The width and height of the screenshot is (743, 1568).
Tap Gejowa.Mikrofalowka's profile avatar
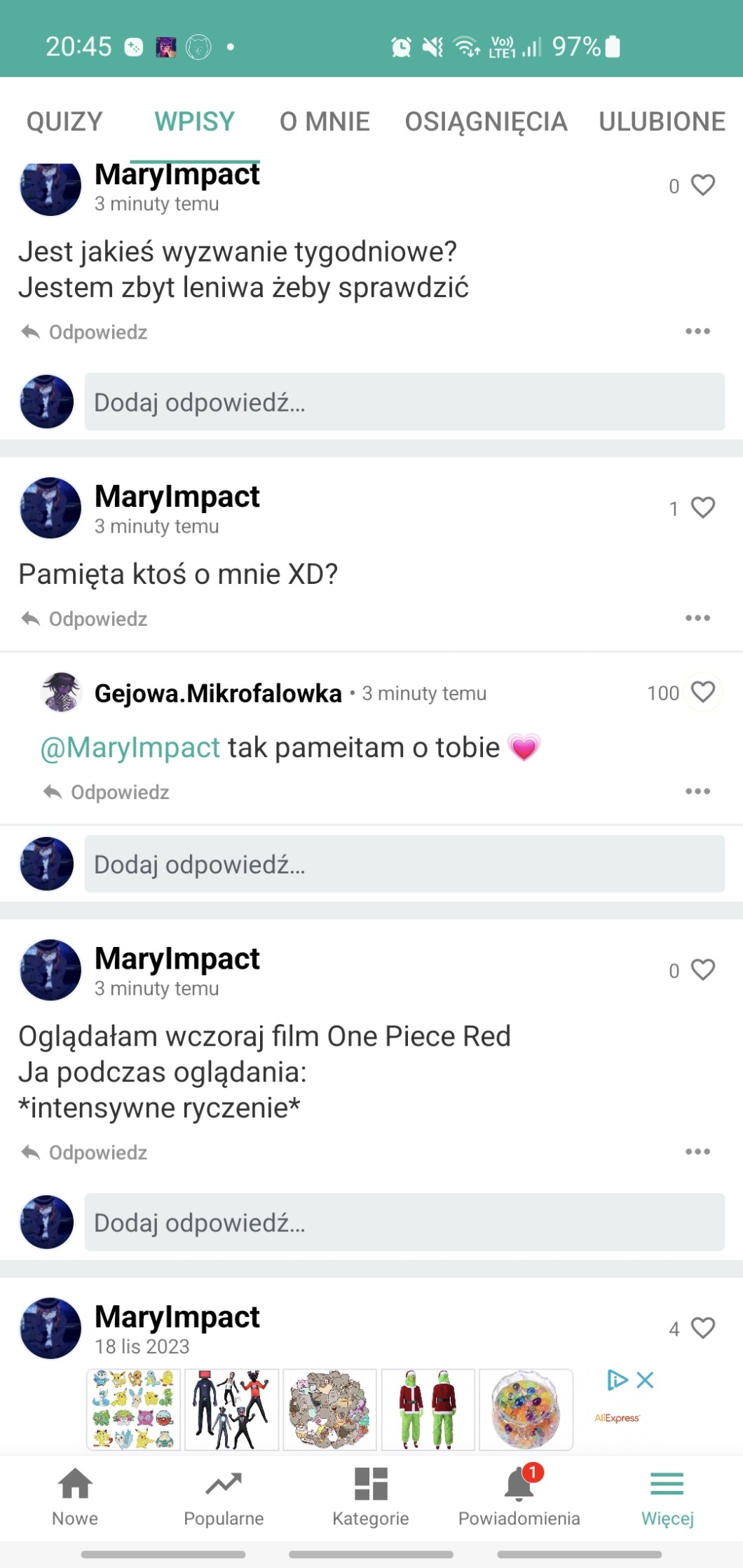point(62,692)
